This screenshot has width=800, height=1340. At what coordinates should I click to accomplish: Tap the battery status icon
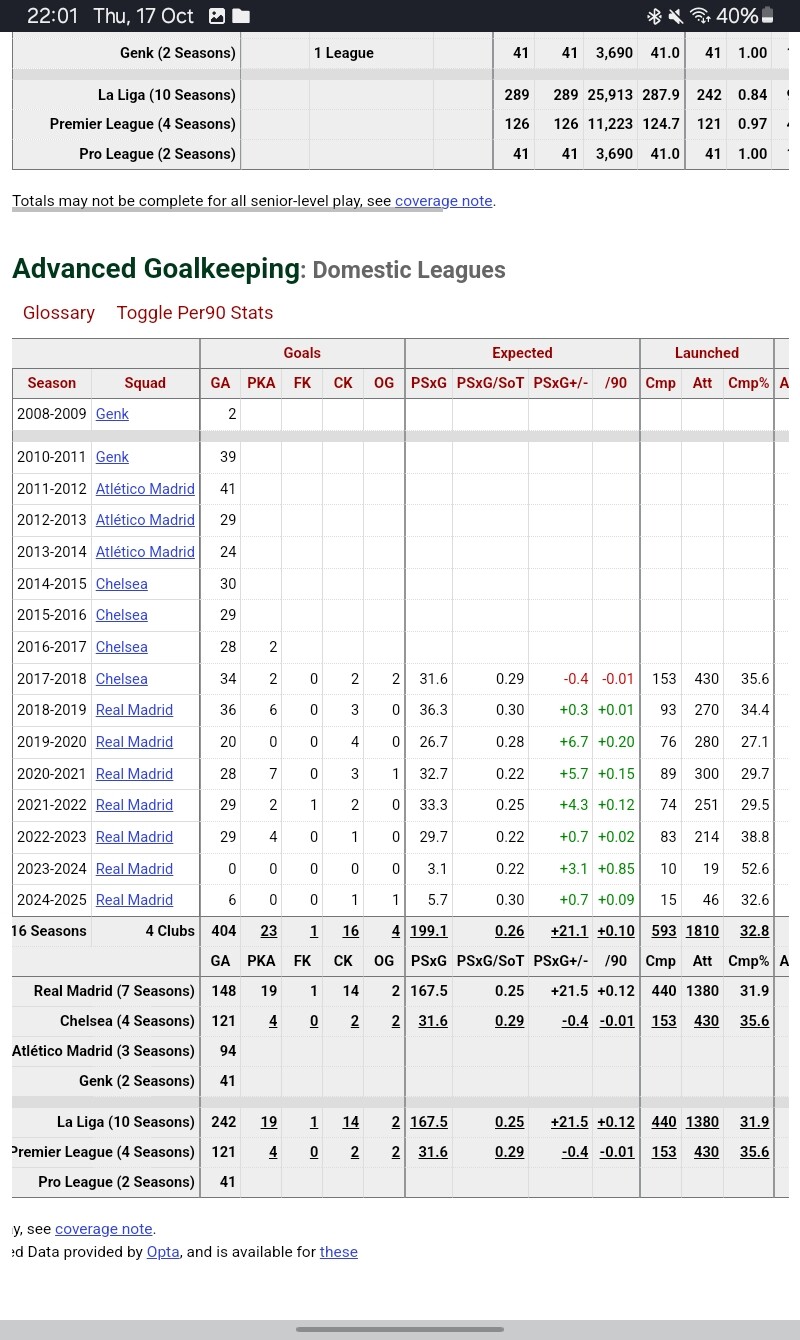(x=768, y=16)
